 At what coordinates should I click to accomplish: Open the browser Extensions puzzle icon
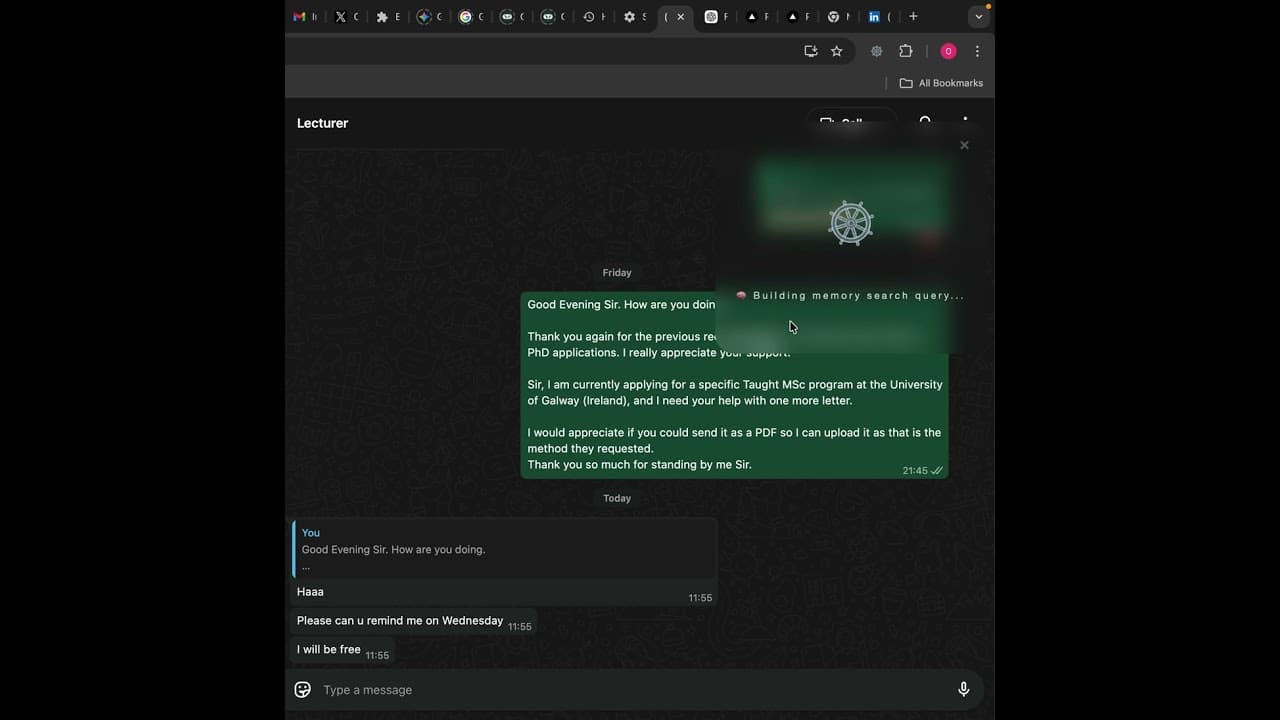(x=906, y=51)
